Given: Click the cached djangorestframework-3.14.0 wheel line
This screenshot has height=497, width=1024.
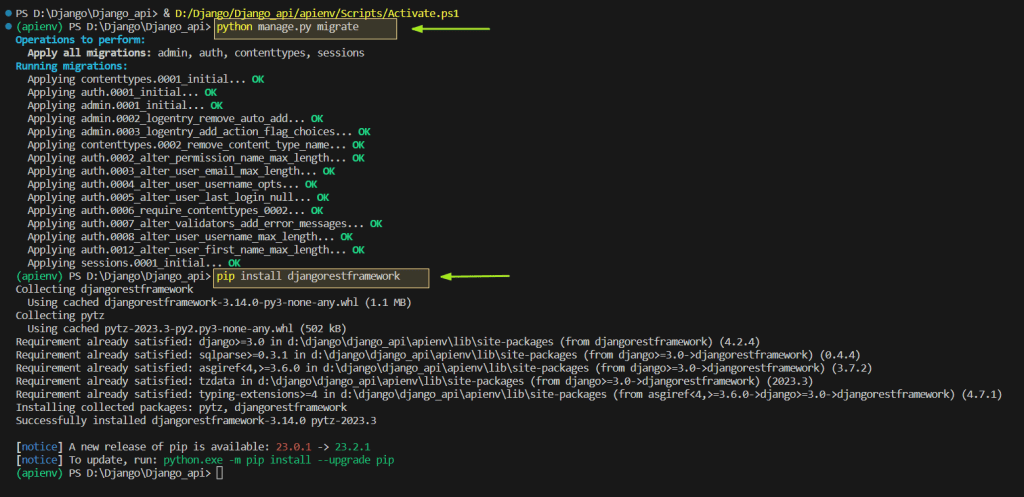Looking at the screenshot, I should [219, 302].
